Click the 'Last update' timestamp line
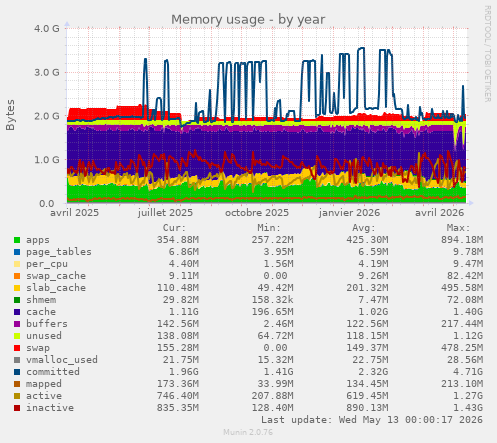Screen dimensions: 497x443 372,420
